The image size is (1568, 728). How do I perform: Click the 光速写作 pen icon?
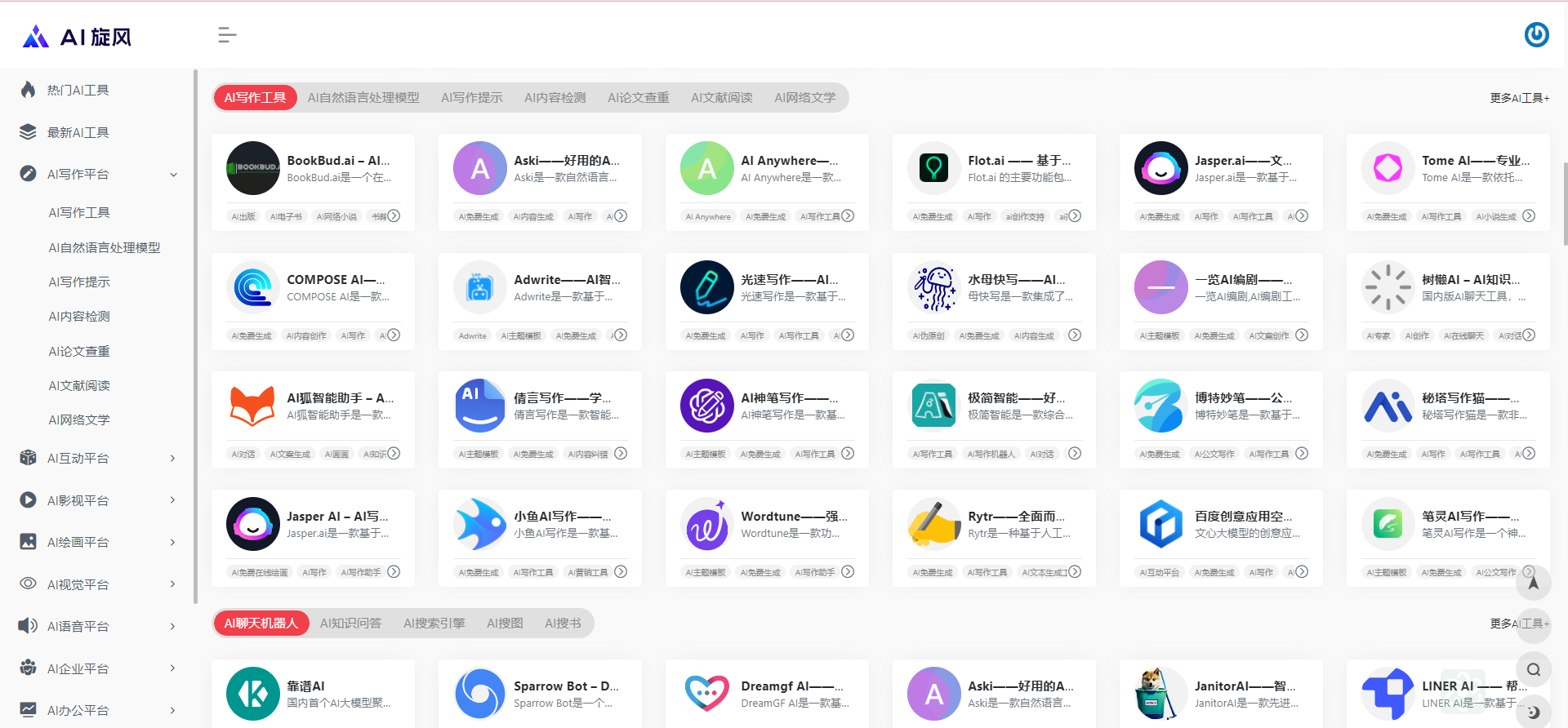[707, 287]
